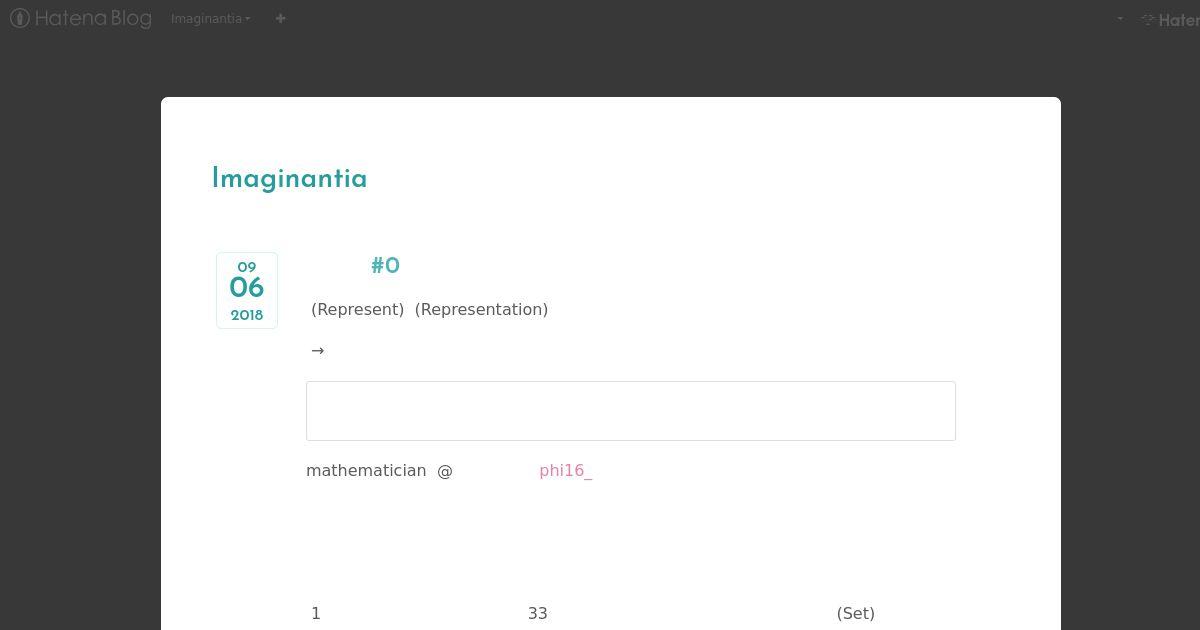Click the day number 06 in badge
Viewport: 1200px width, 630px height.
(247, 288)
